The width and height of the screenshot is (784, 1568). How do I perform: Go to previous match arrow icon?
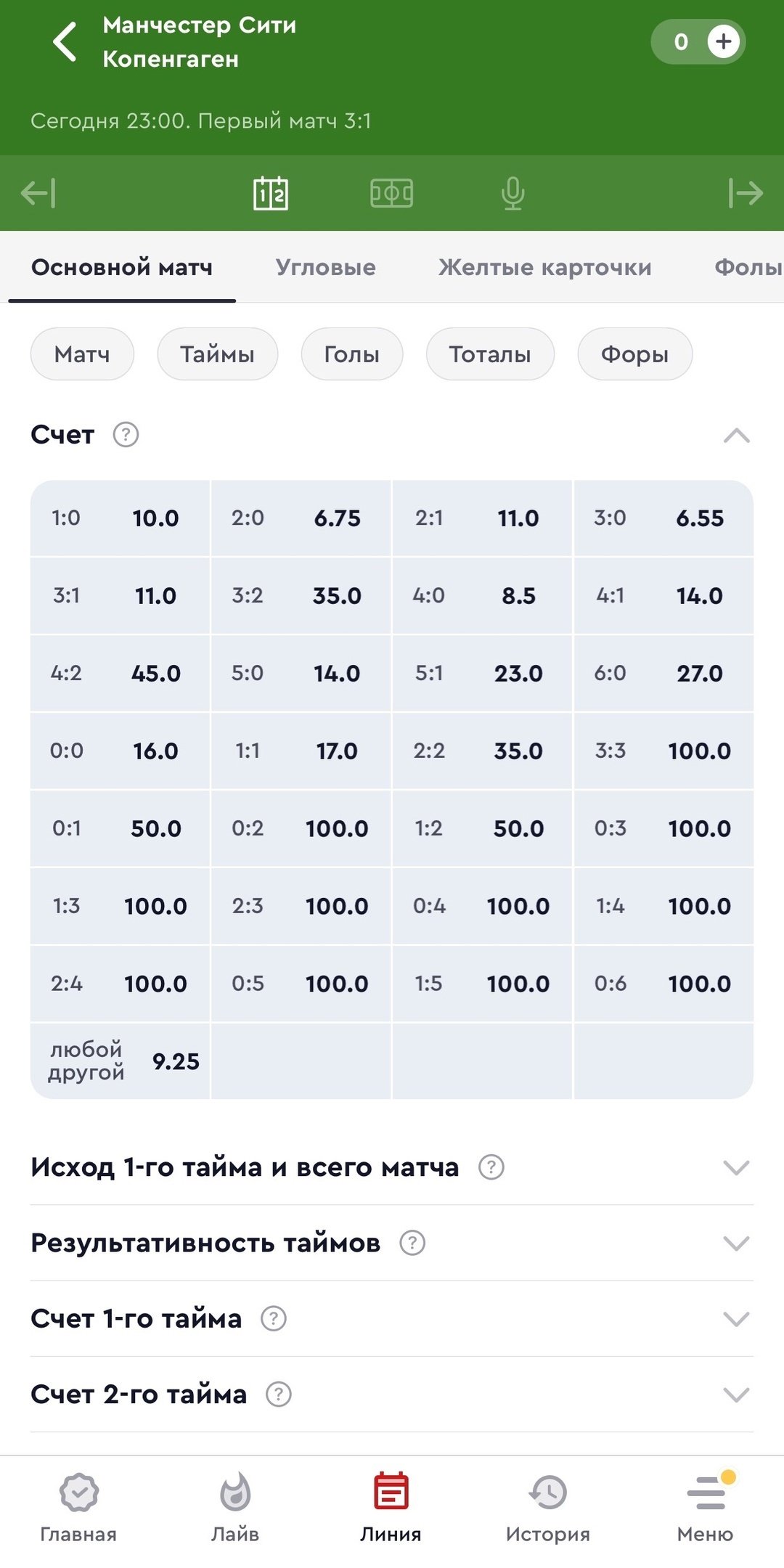[38, 194]
